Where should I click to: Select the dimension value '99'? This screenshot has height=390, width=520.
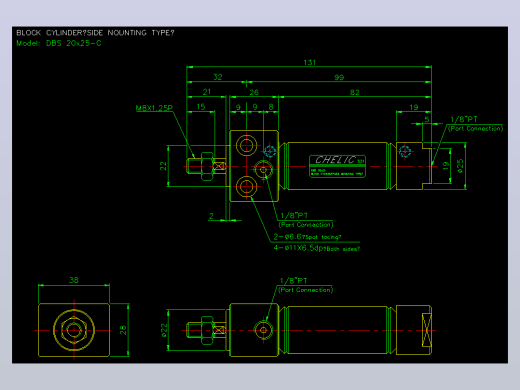[x=339, y=77]
